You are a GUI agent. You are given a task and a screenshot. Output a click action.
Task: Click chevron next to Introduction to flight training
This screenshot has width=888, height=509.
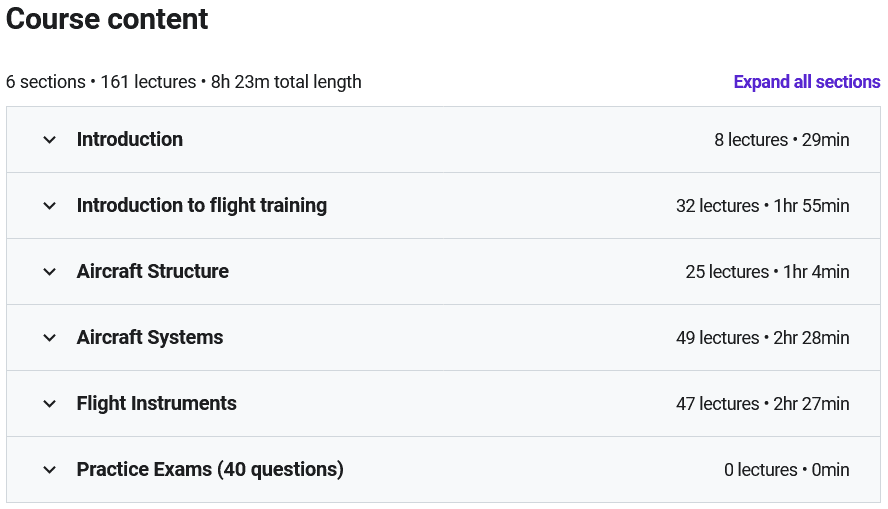[x=50, y=206]
